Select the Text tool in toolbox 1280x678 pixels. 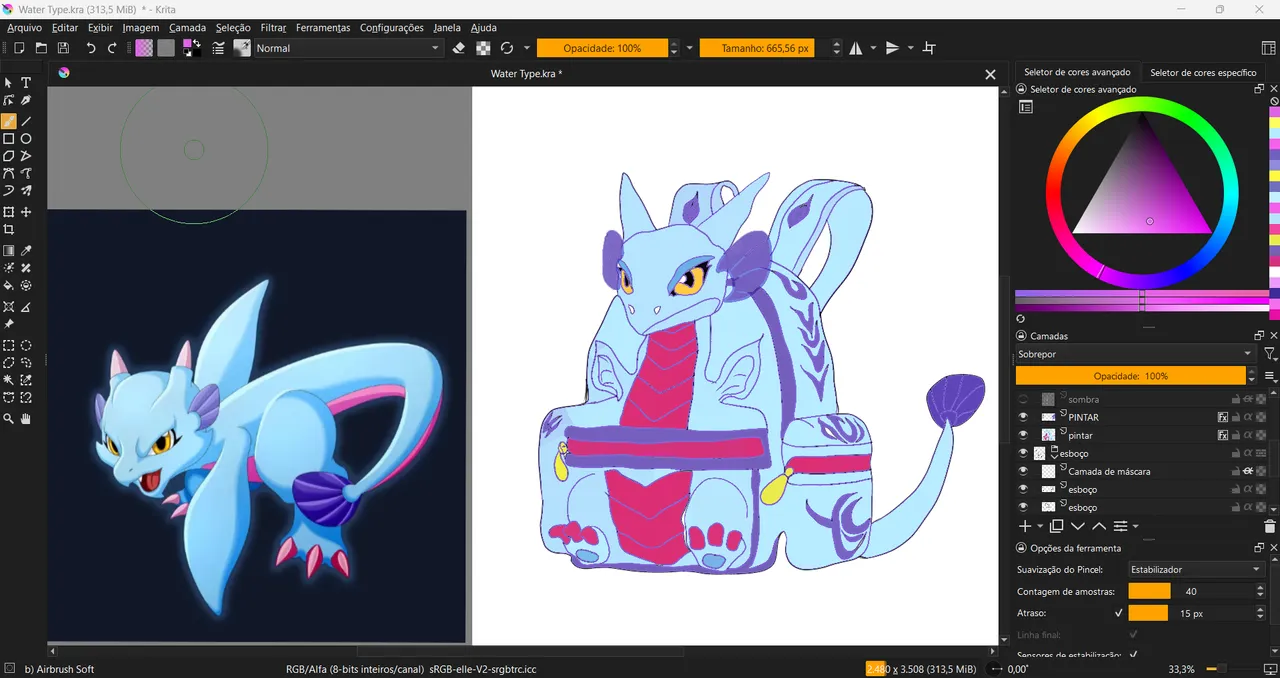click(x=27, y=83)
